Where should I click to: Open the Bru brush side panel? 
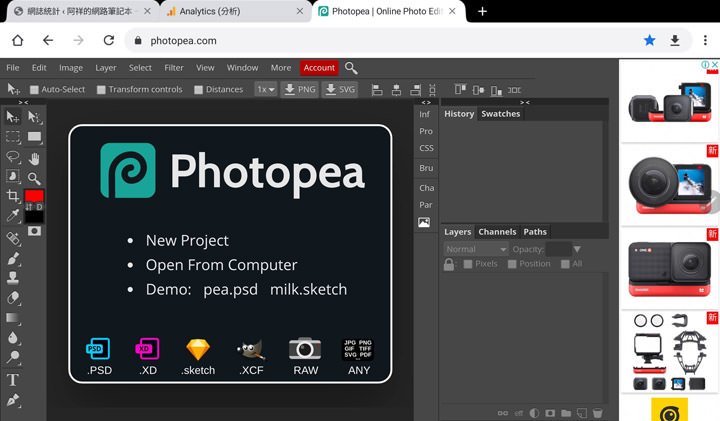(x=426, y=168)
